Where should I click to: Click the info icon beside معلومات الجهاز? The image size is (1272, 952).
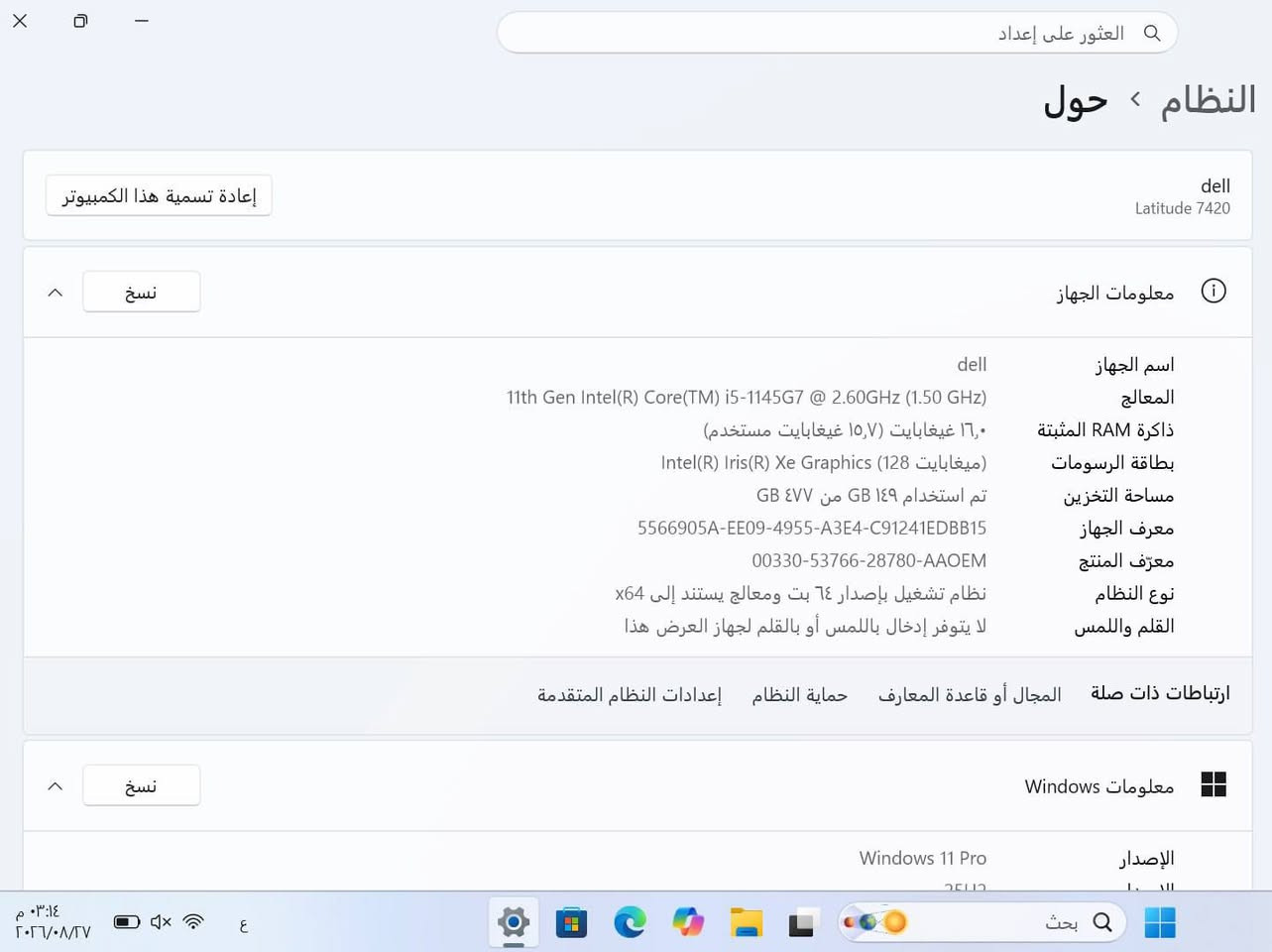point(1214,291)
